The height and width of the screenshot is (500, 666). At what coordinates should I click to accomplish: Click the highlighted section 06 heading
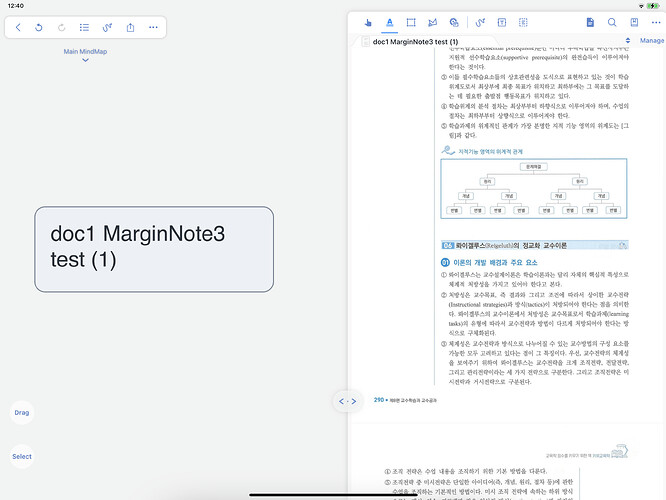click(534, 246)
